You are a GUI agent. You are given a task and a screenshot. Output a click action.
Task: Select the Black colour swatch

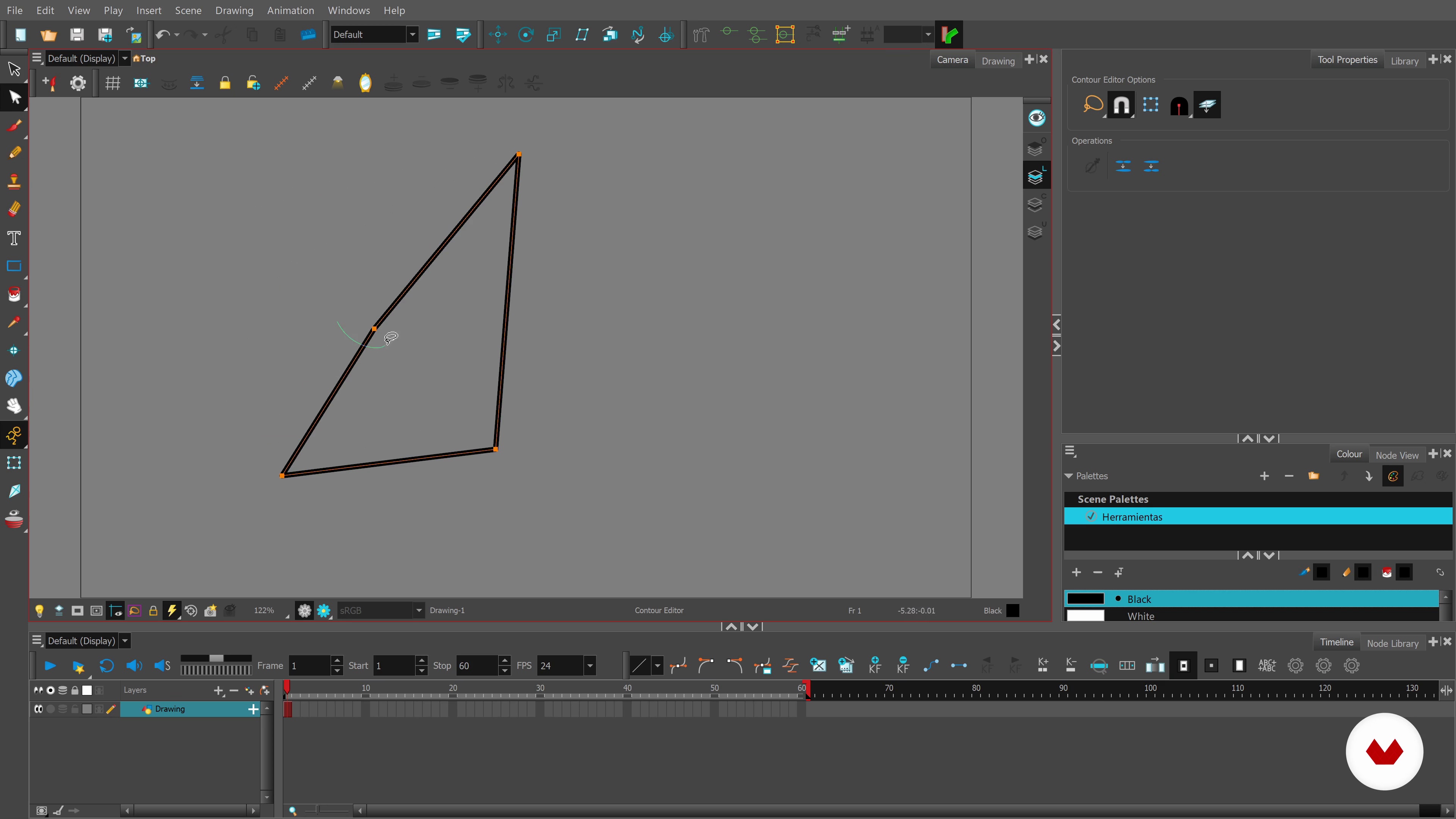click(1085, 599)
